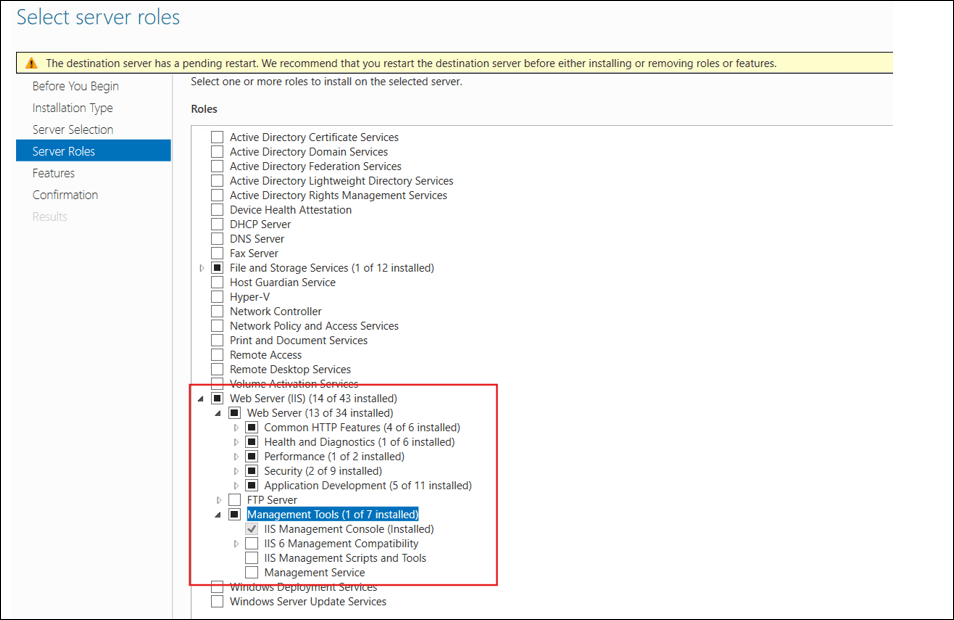This screenshot has width=954, height=620.
Task: Check the Network Controller role
Action: pyautogui.click(x=217, y=312)
